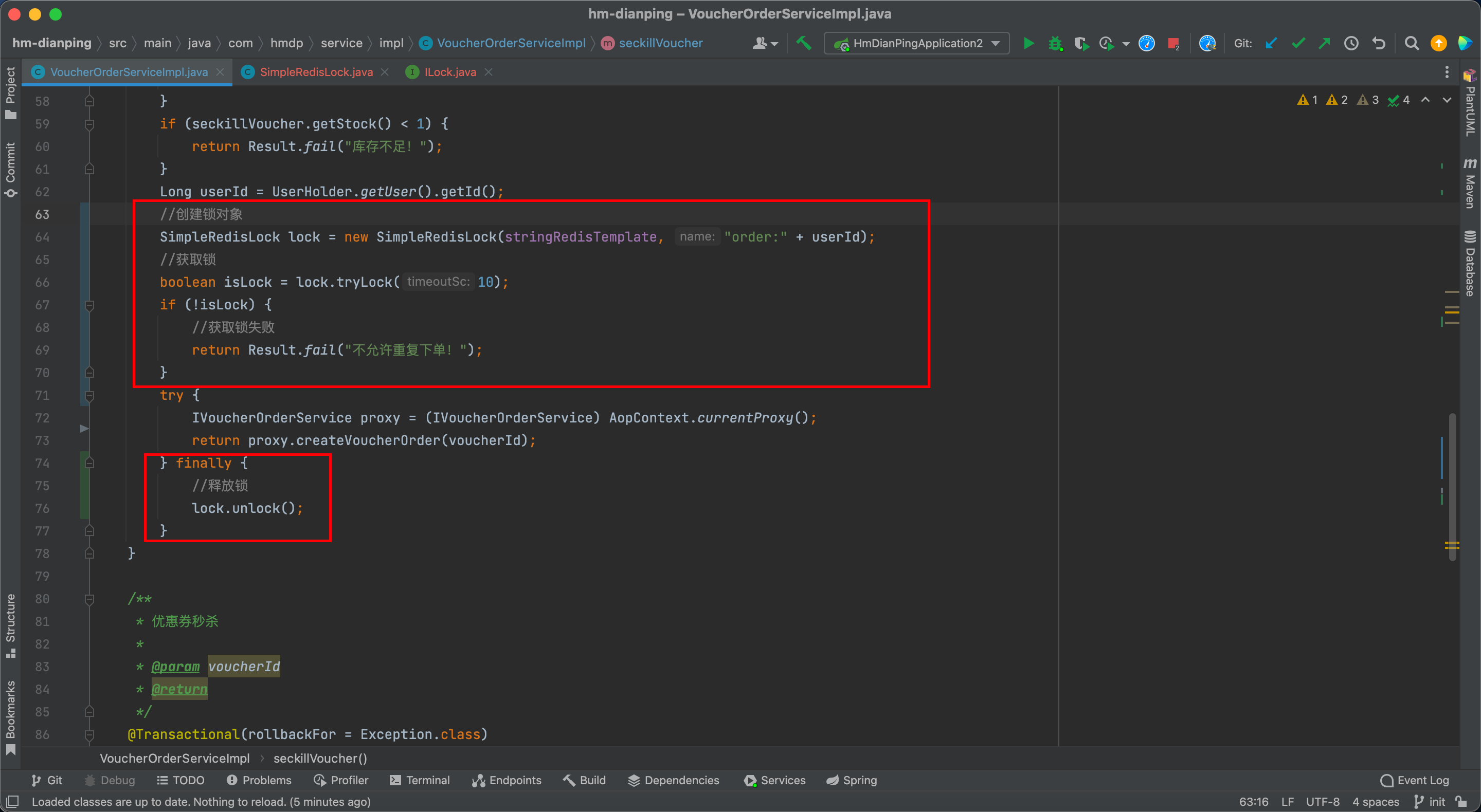Collapse the if block at line 67
This screenshot has height=812, width=1481.
[89, 305]
